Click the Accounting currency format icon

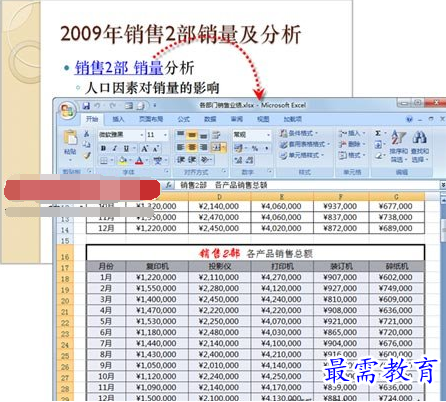tap(238, 148)
